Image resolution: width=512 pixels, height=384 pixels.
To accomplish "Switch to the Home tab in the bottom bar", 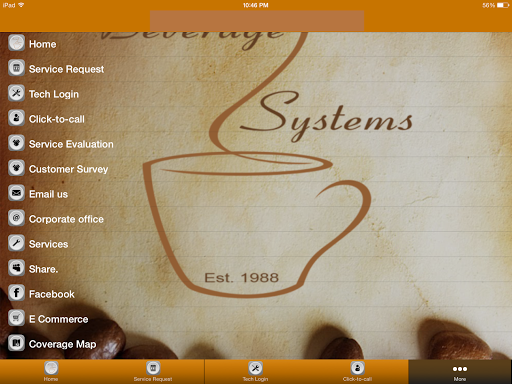I will [51, 371].
